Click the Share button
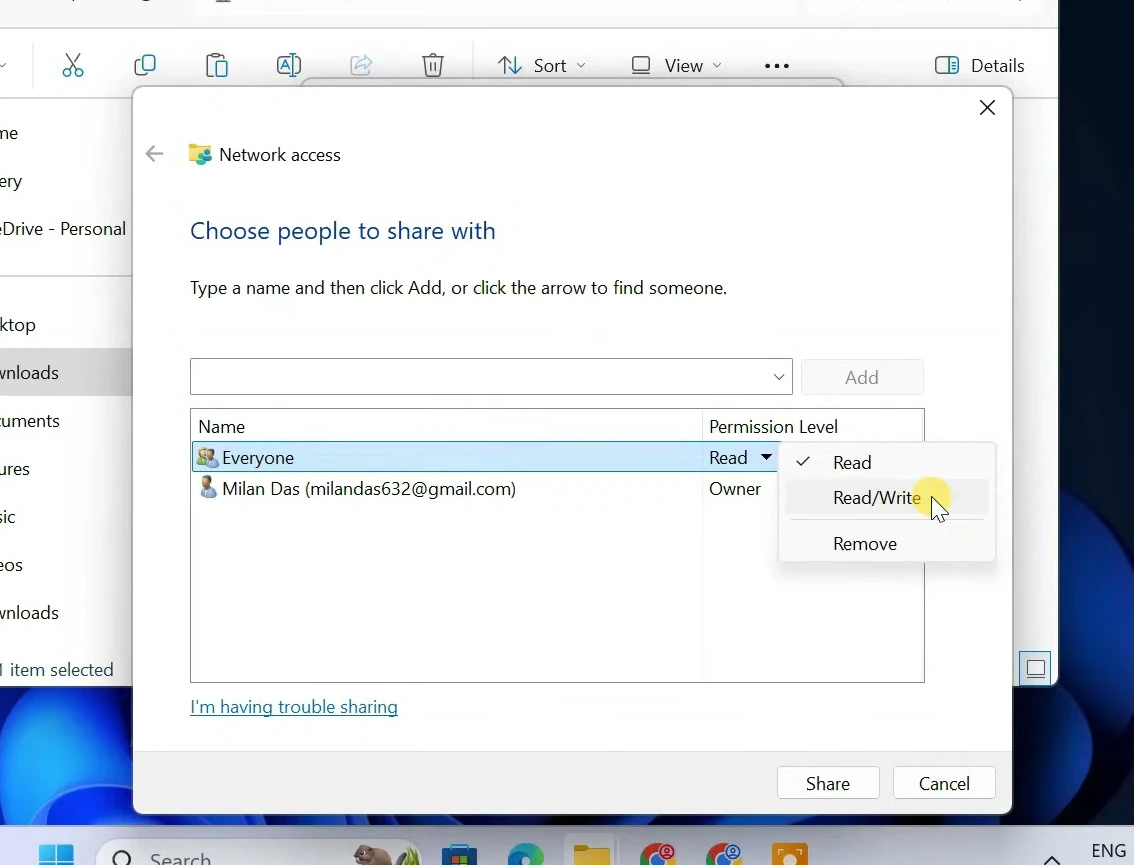 [x=828, y=783]
